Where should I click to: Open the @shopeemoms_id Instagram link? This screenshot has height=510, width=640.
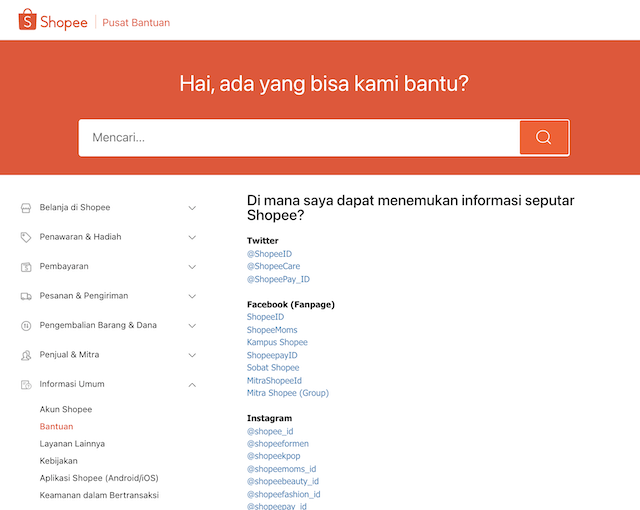tap(282, 469)
